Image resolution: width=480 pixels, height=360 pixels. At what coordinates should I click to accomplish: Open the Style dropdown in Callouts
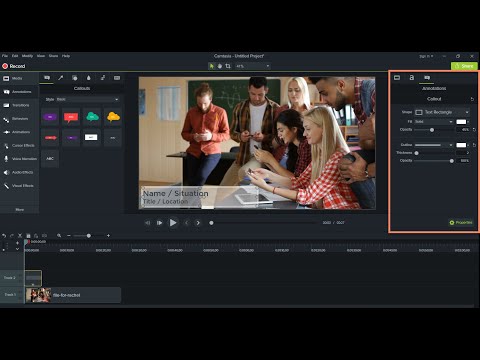tap(88, 99)
